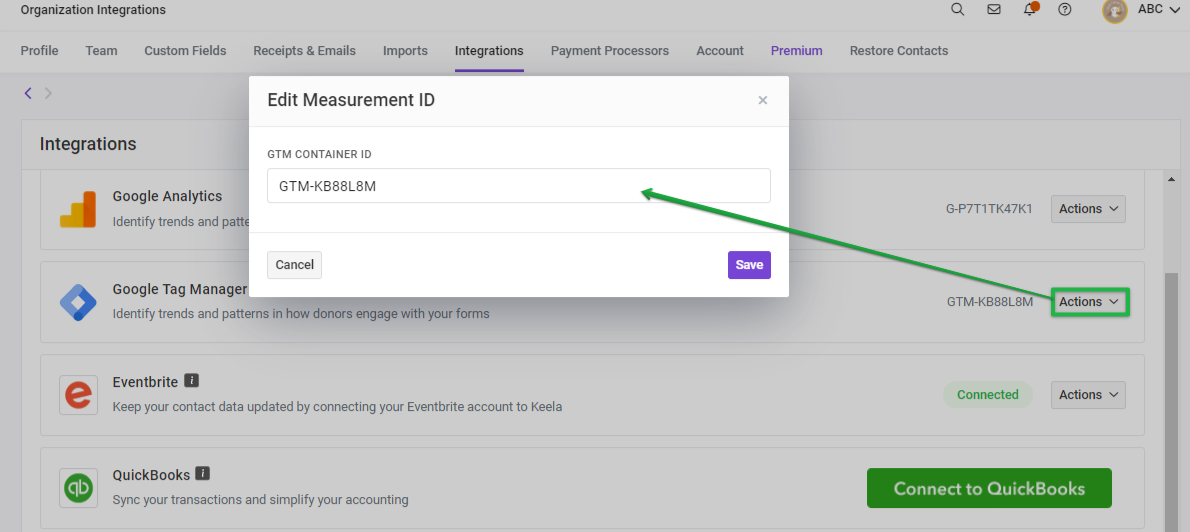This screenshot has width=1190, height=532.
Task: Click the user avatar picture
Action: click(1115, 10)
